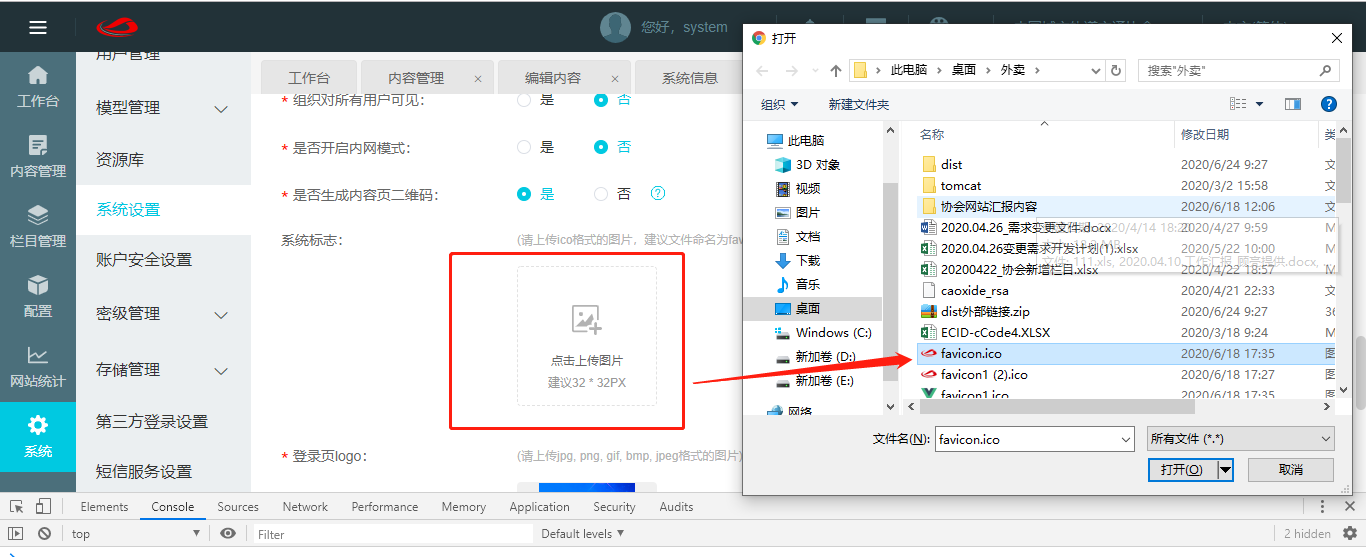Close the 内容管理 tab
This screenshot has width=1366, height=557.
click(x=478, y=78)
